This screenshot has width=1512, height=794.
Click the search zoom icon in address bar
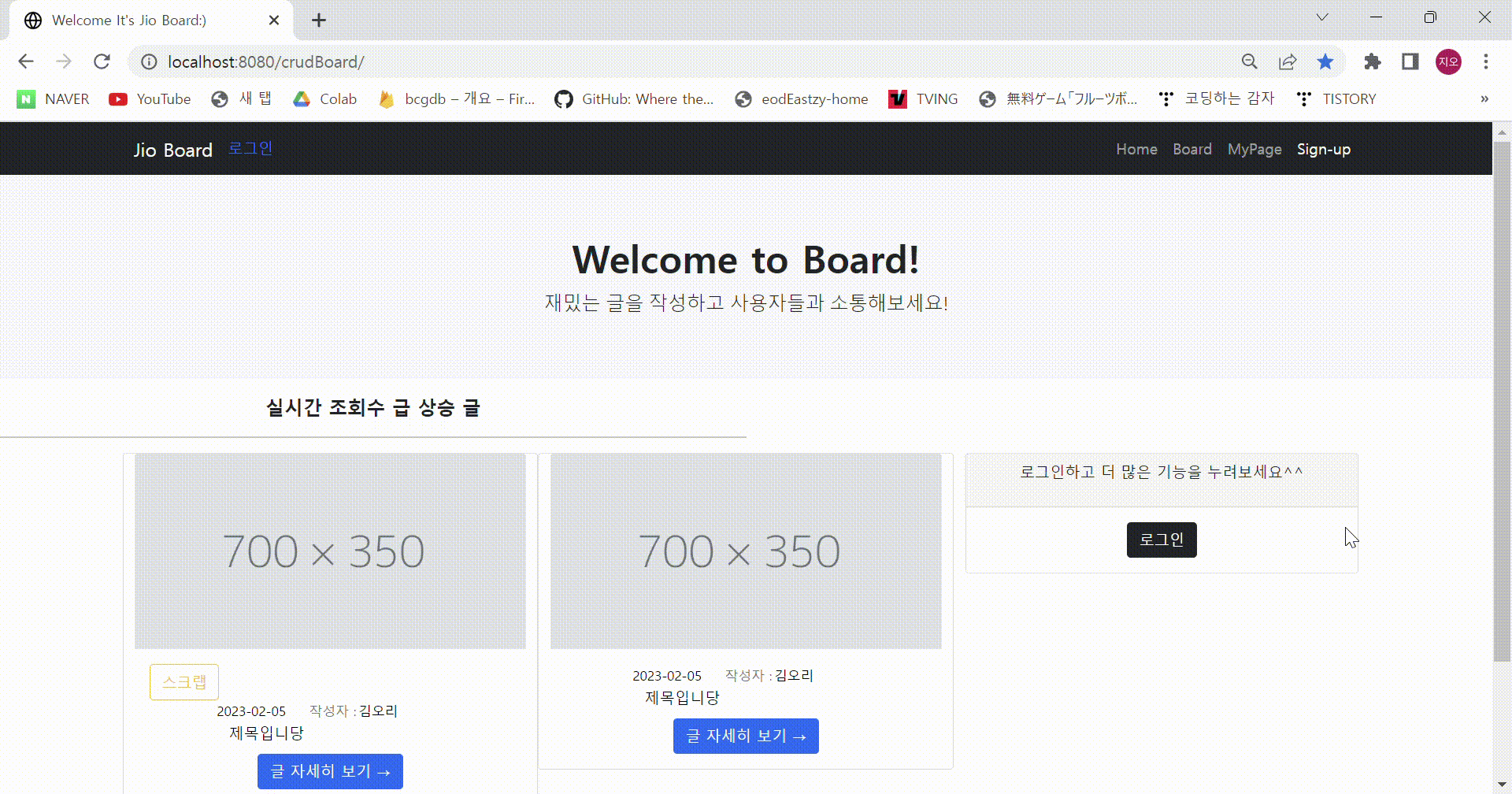[x=1250, y=61]
